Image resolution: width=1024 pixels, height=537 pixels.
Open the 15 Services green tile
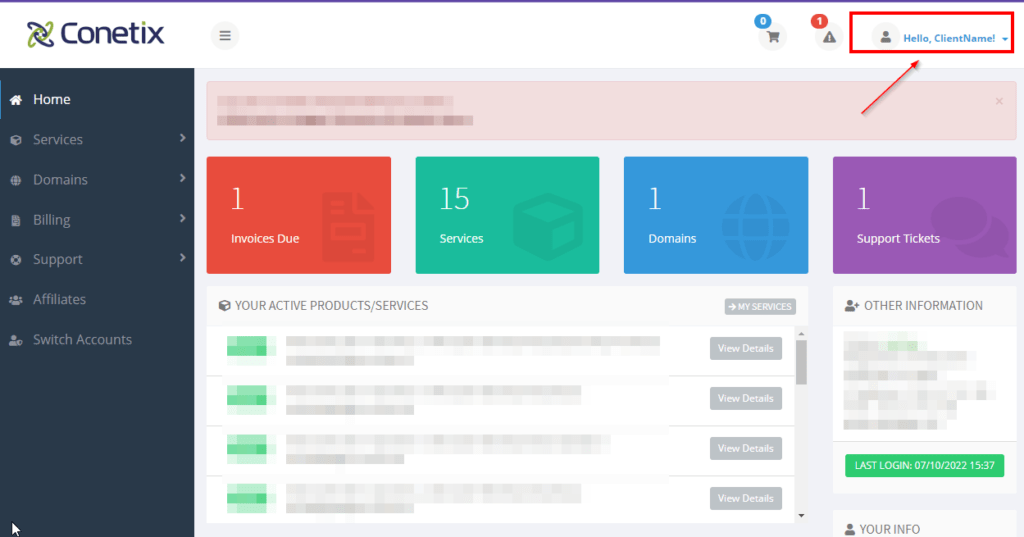(x=507, y=215)
